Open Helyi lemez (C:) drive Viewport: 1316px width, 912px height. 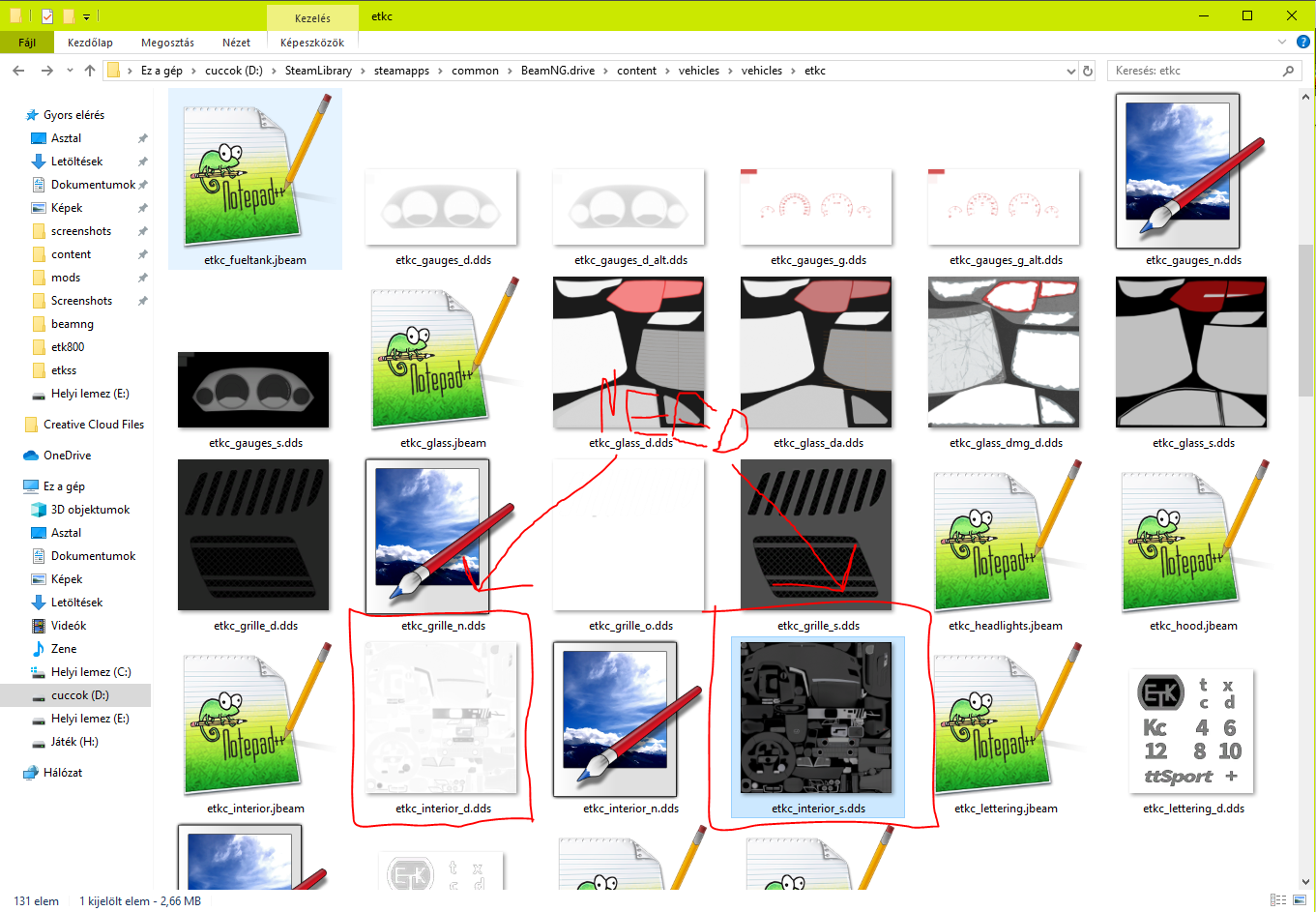(x=91, y=672)
